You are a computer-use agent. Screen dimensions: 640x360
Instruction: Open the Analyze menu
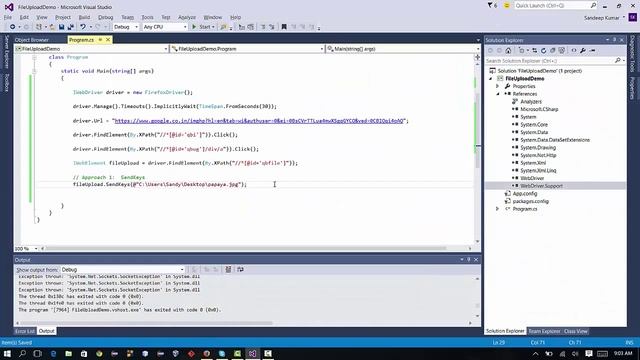(187, 17)
